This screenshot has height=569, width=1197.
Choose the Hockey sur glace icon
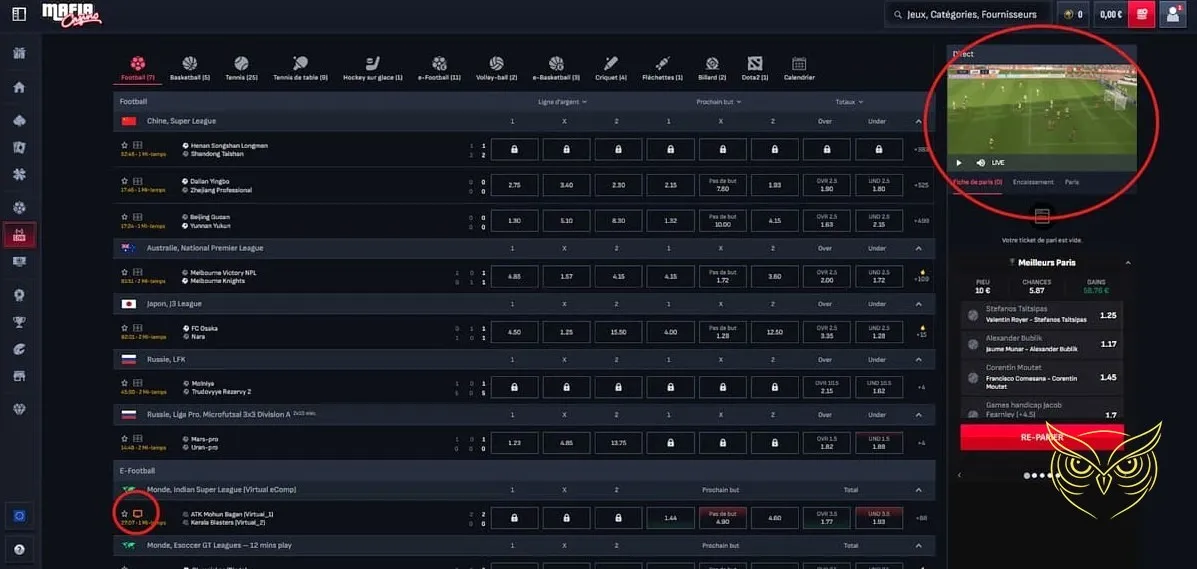372,64
